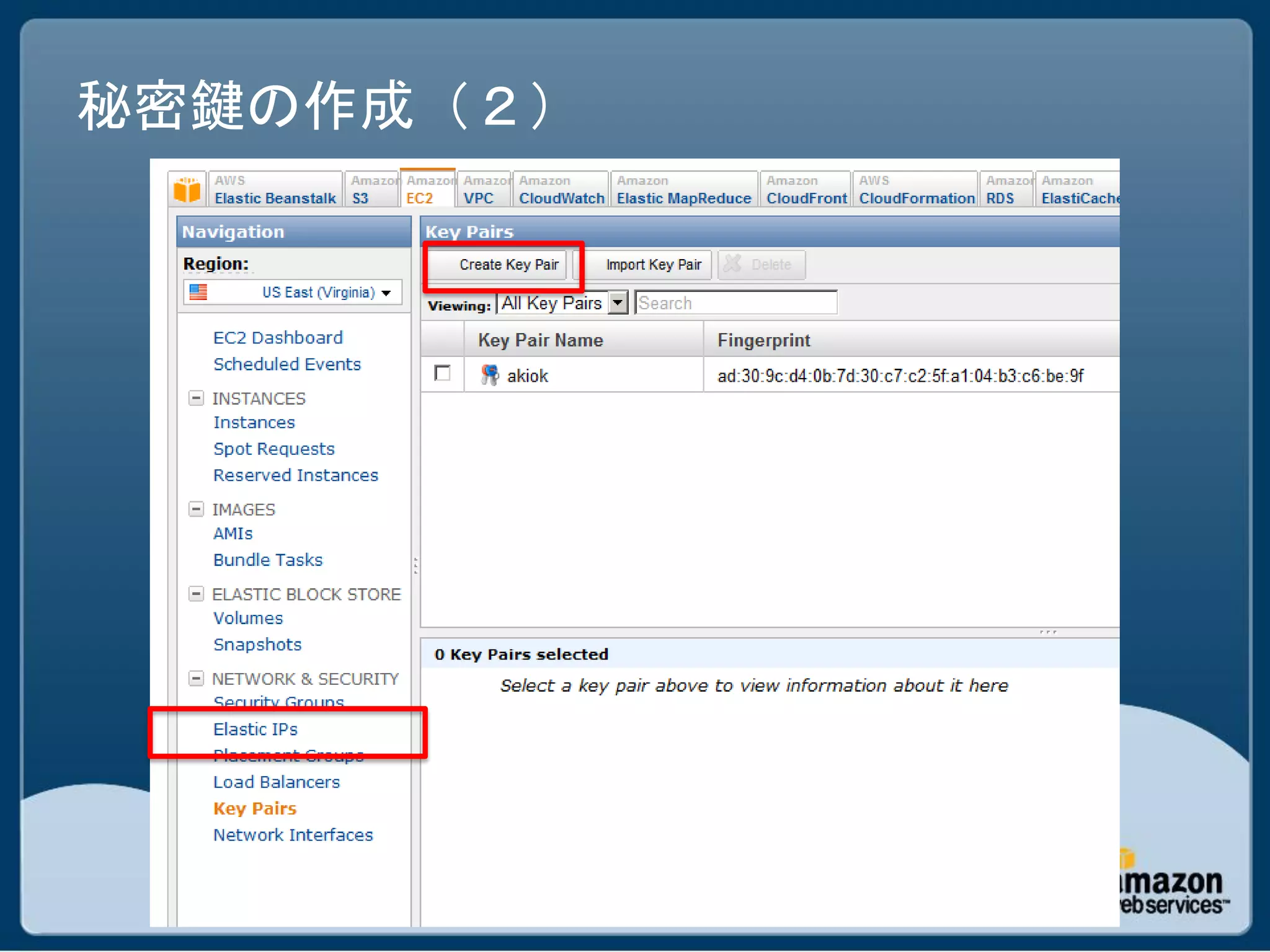Click the AWS orange cube home icon
This screenshot has width=1270, height=952.
click(x=187, y=189)
